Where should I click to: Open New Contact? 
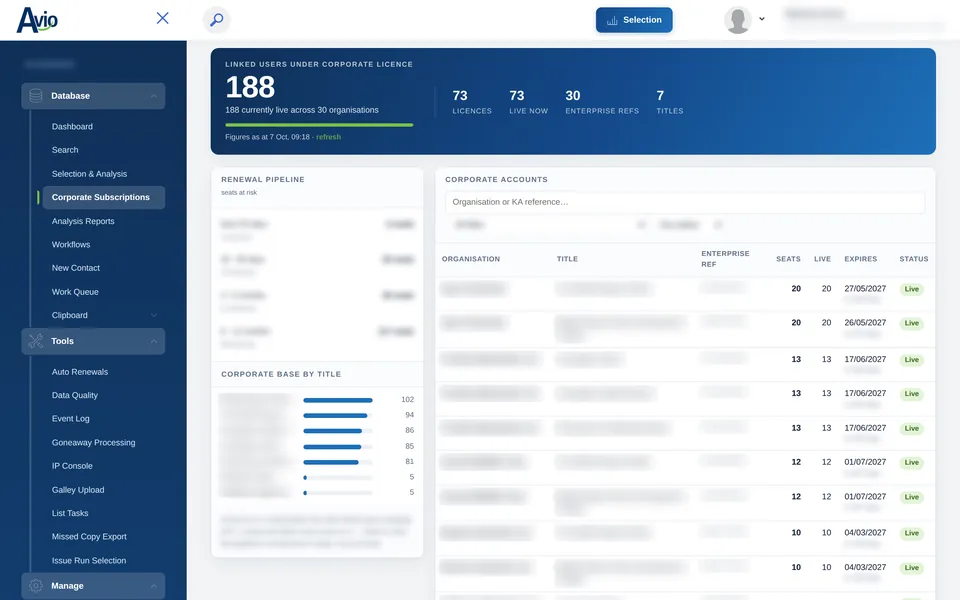76,268
